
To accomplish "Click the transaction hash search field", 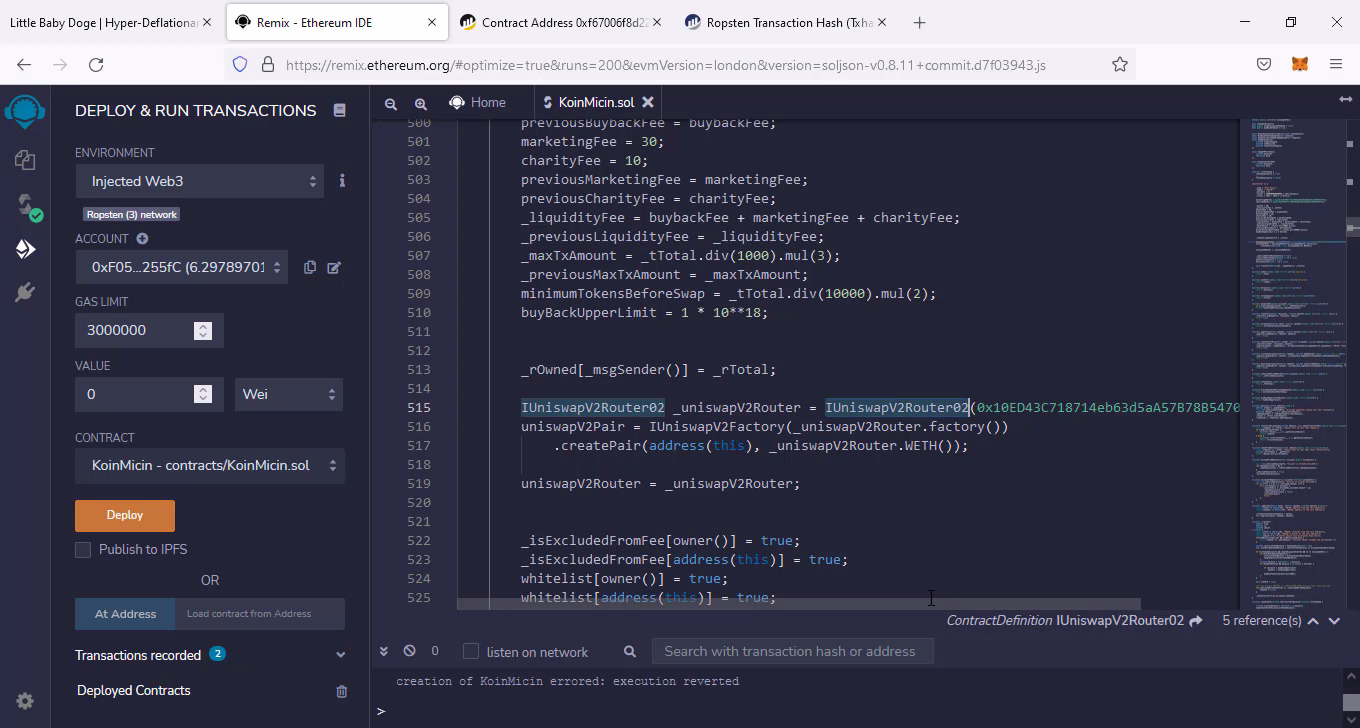I will [790, 651].
